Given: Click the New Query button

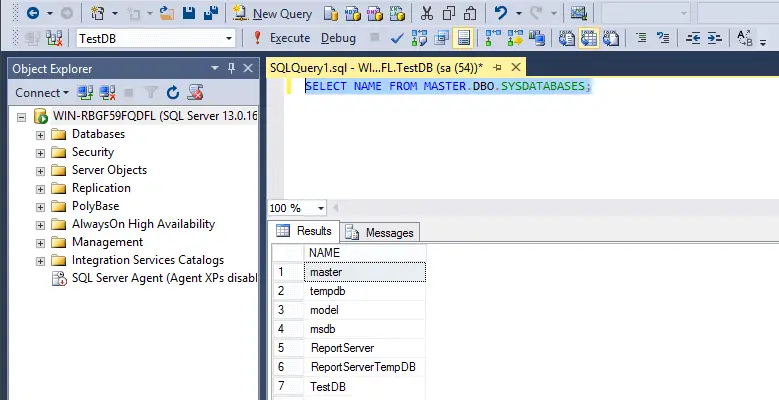Looking at the screenshot, I should pyautogui.click(x=273, y=13).
